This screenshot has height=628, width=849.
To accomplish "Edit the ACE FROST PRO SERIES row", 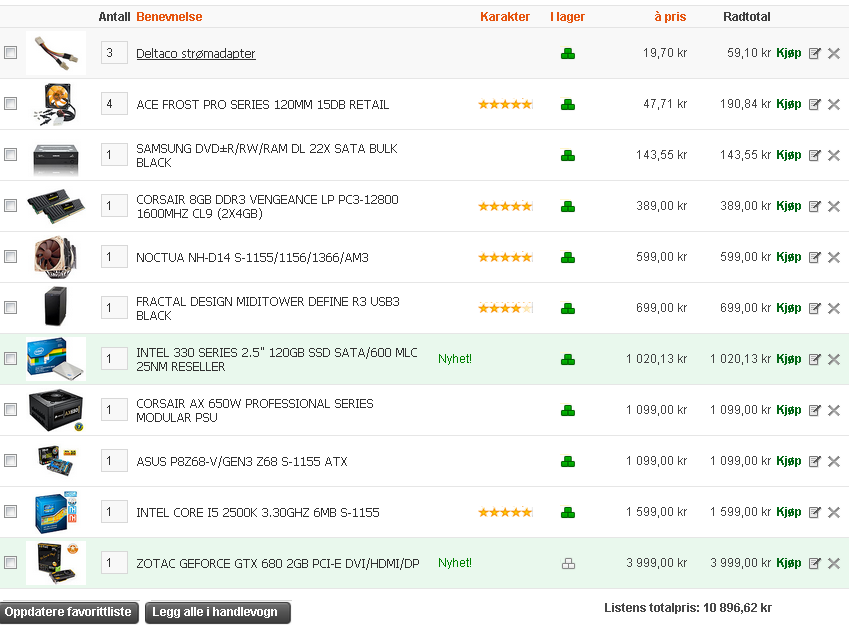I will 814,104.
